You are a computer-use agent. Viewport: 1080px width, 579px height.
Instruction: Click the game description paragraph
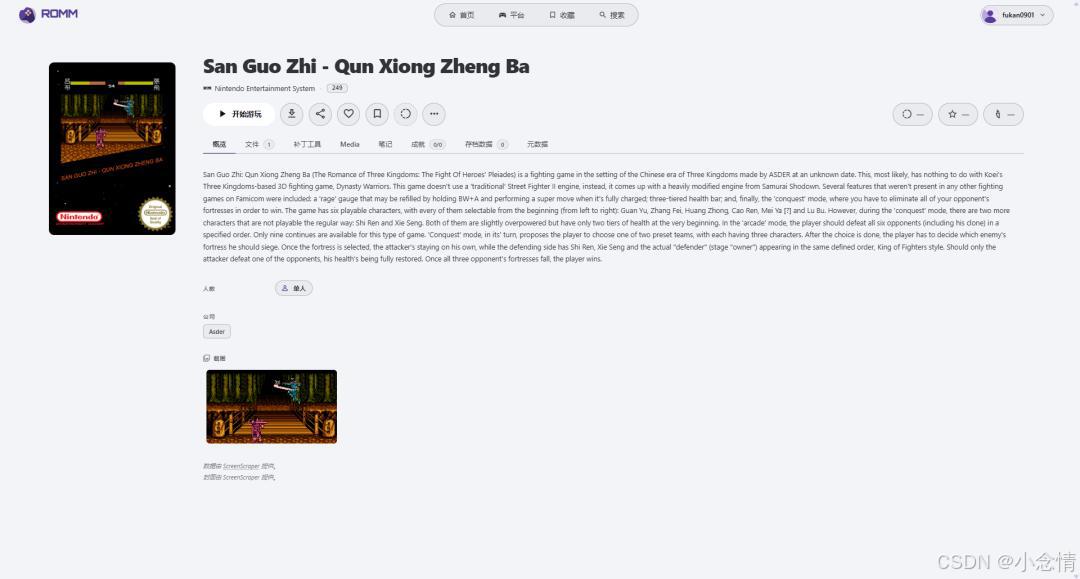(606, 217)
